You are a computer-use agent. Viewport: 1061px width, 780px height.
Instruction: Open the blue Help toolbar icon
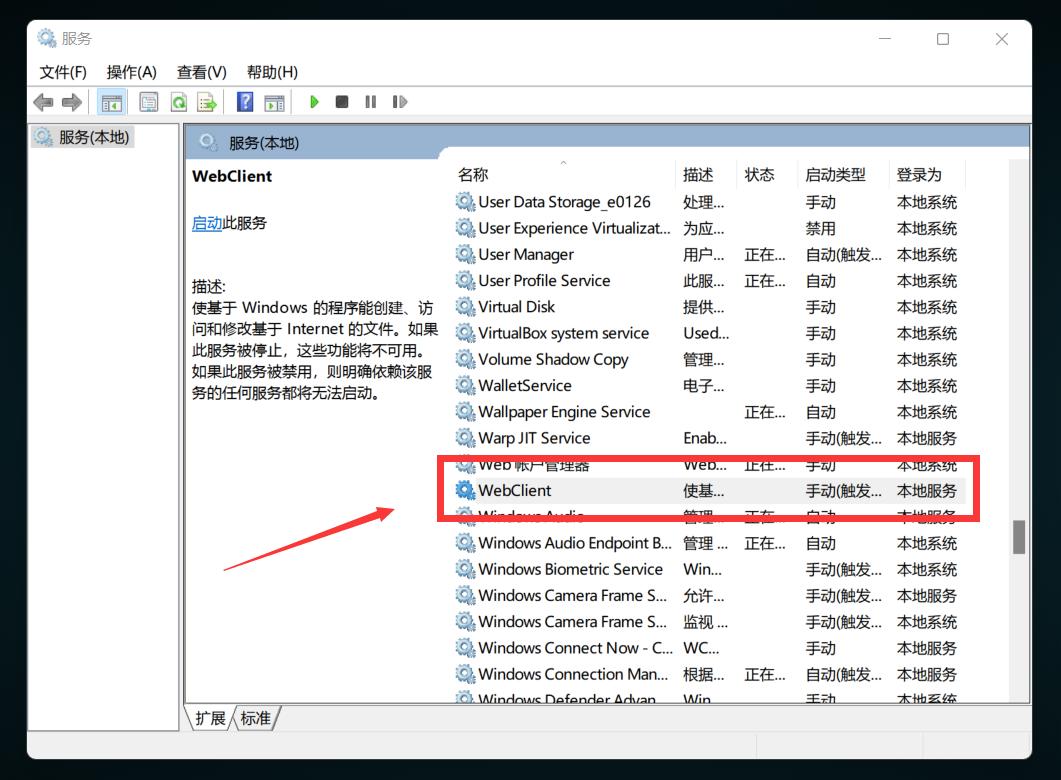point(245,102)
